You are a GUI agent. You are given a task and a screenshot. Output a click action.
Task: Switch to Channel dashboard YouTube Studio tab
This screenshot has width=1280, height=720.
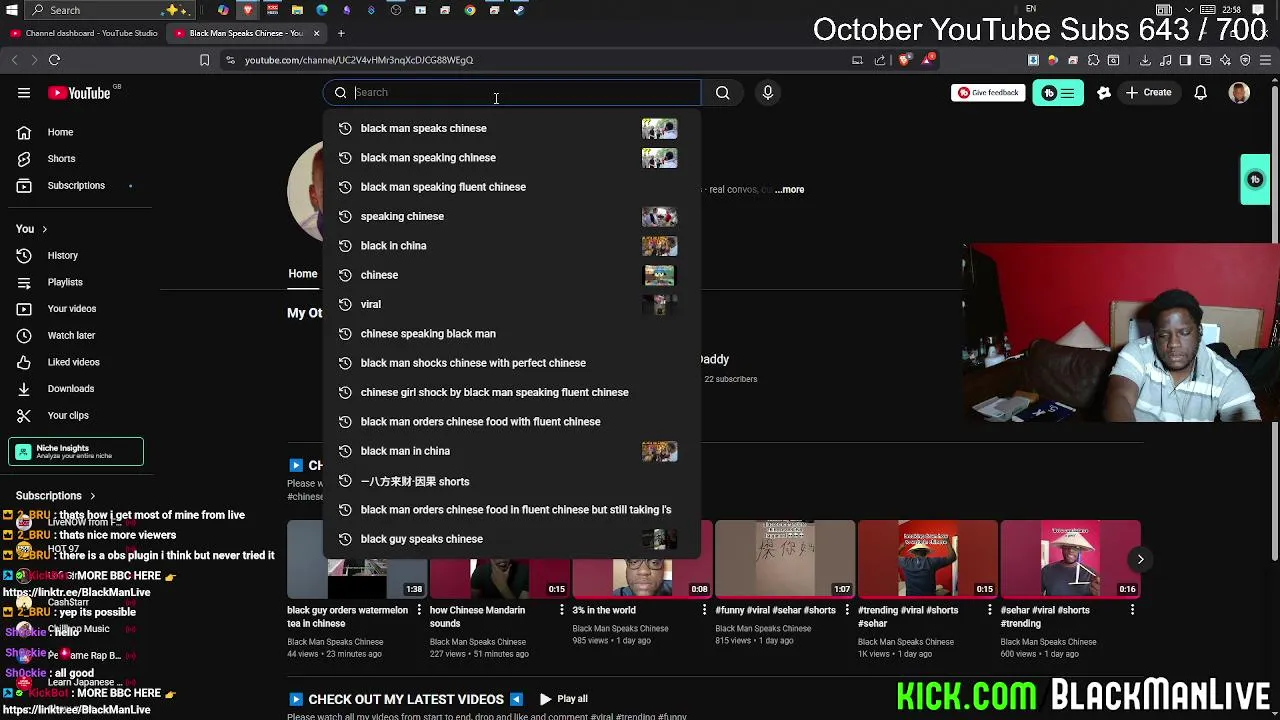tap(84, 33)
